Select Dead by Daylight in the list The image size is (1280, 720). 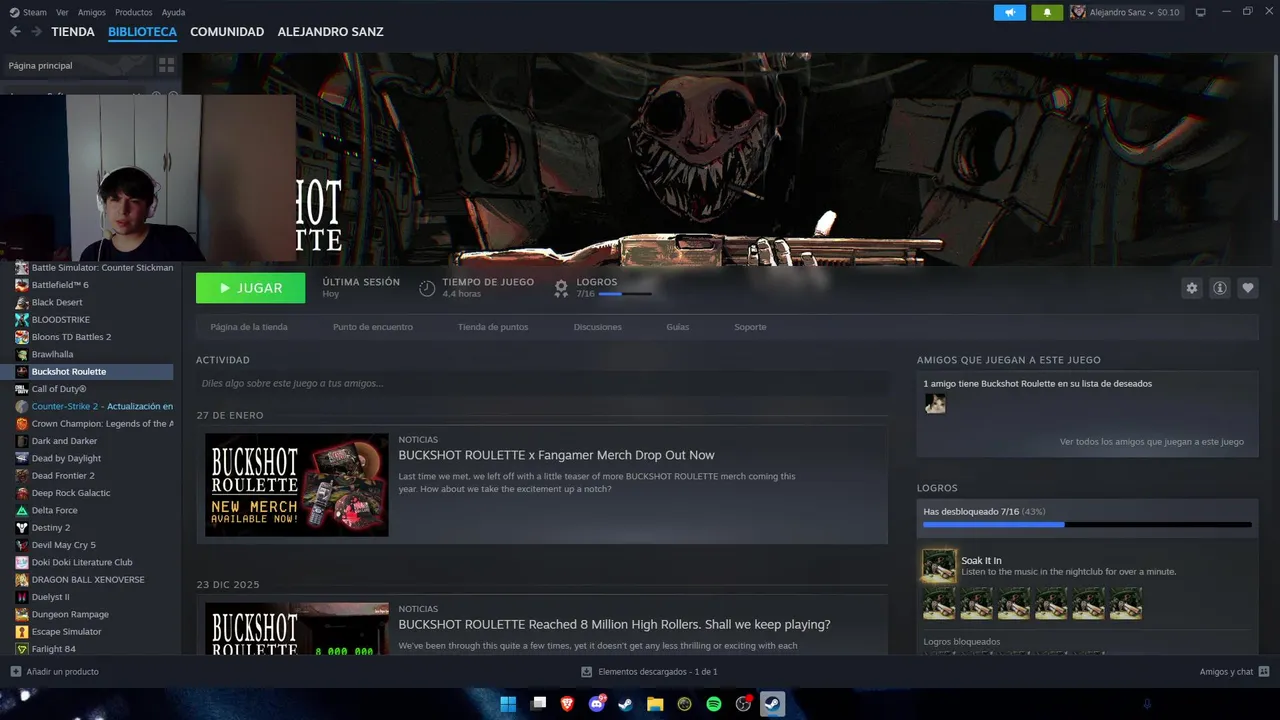[x=66, y=458]
